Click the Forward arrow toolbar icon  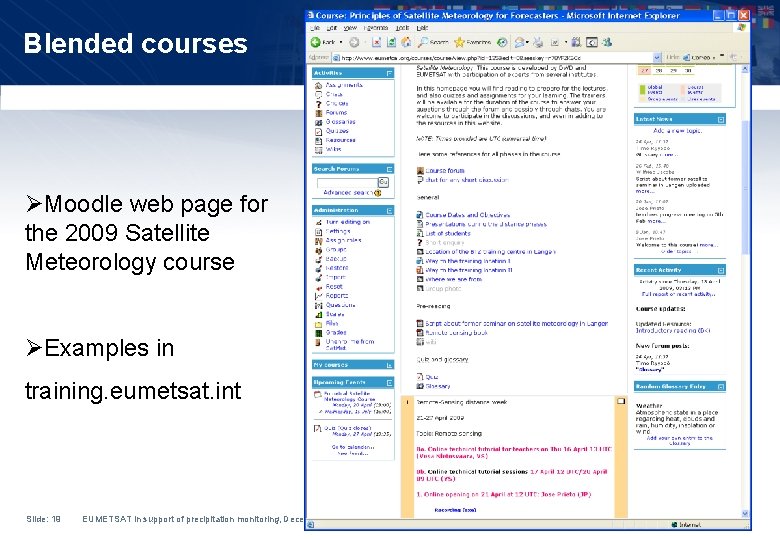click(x=354, y=42)
